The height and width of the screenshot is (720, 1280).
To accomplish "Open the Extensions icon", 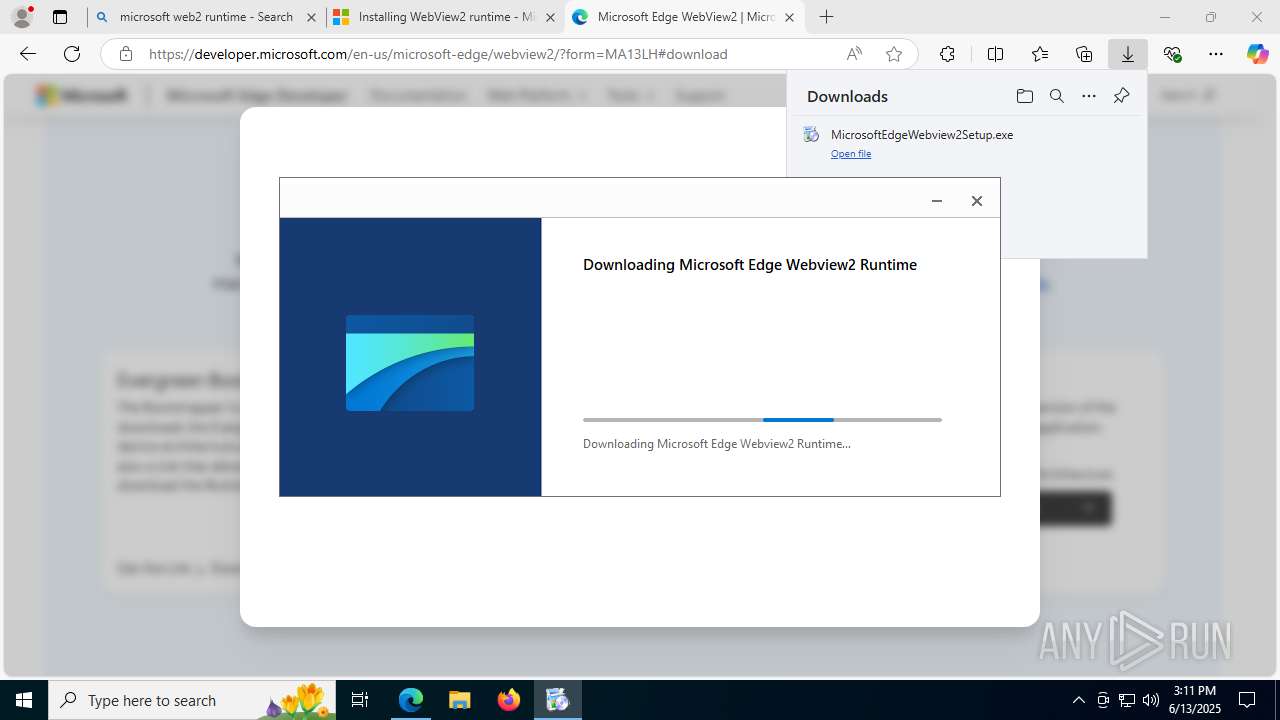I will click(x=947, y=54).
